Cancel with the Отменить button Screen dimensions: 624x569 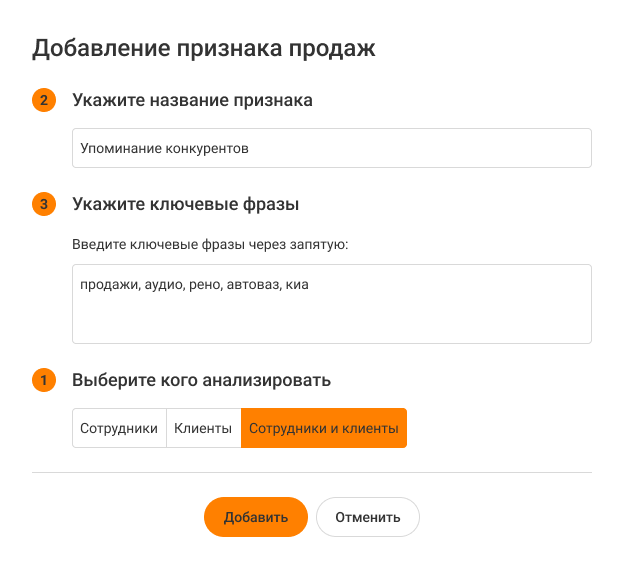coord(367,517)
